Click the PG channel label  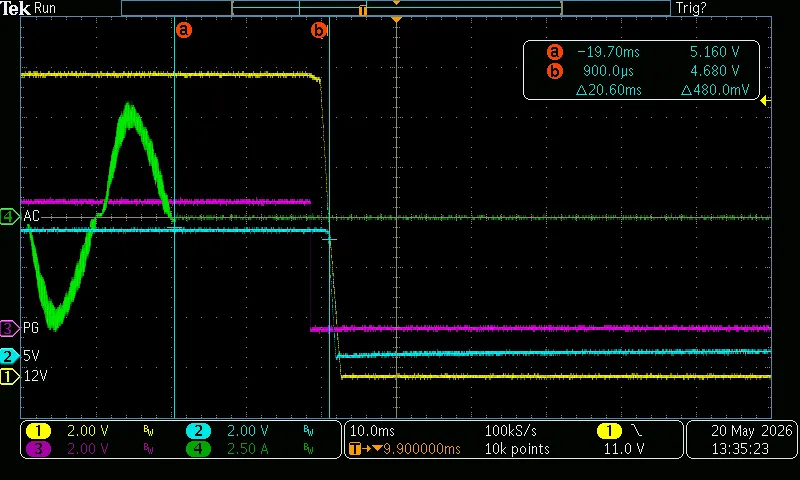pyautogui.click(x=31, y=328)
